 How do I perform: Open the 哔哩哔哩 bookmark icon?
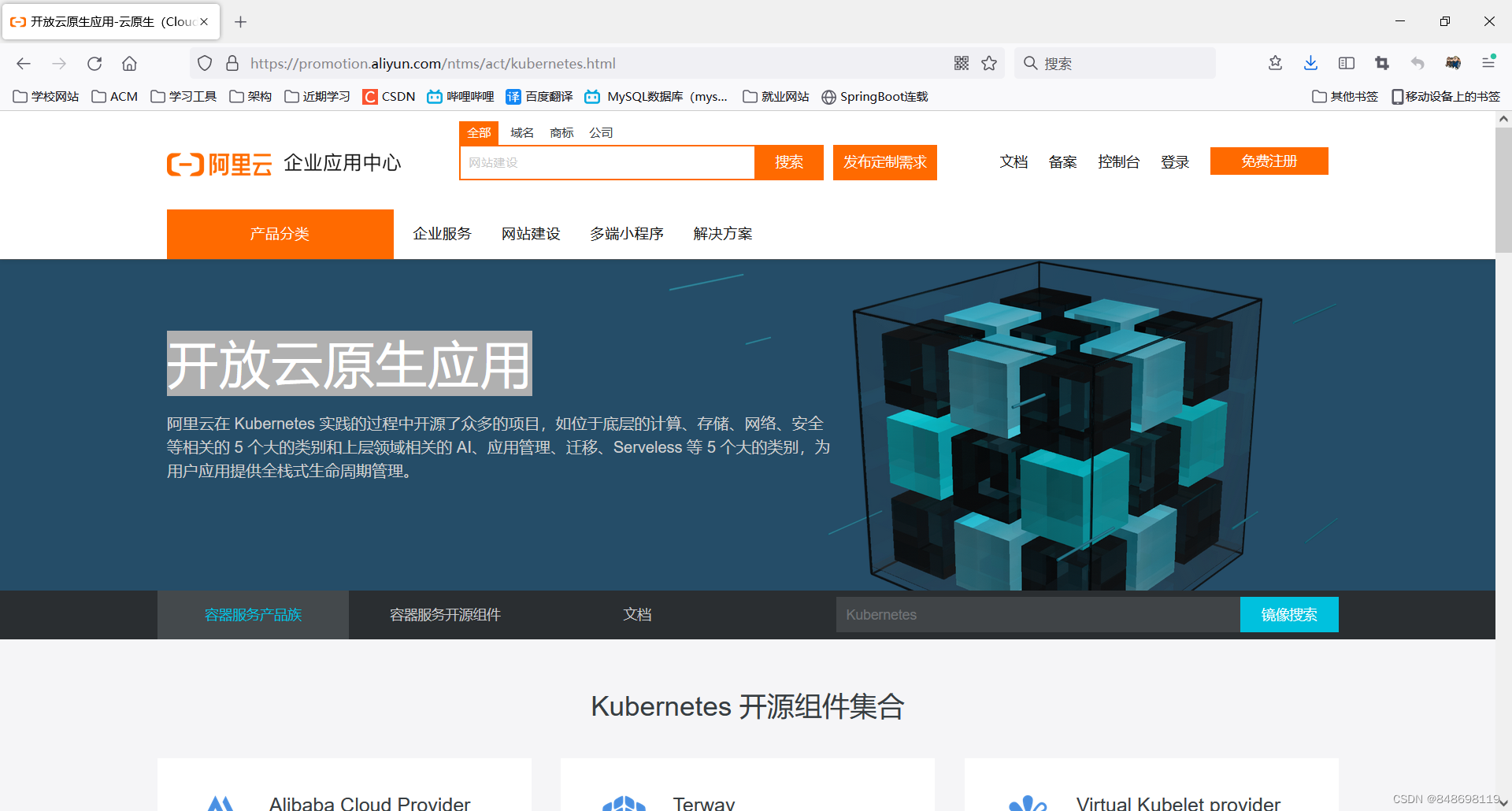[x=436, y=96]
